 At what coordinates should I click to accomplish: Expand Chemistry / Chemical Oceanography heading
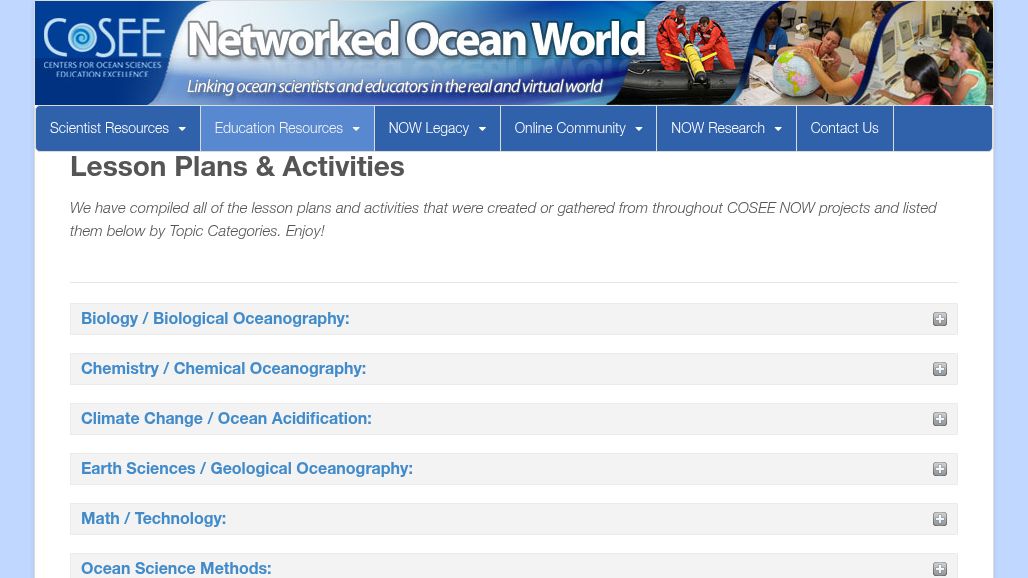click(223, 369)
